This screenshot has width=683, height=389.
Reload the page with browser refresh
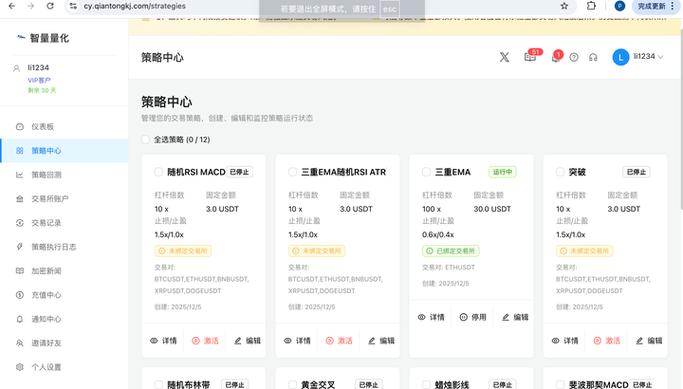(50, 6)
